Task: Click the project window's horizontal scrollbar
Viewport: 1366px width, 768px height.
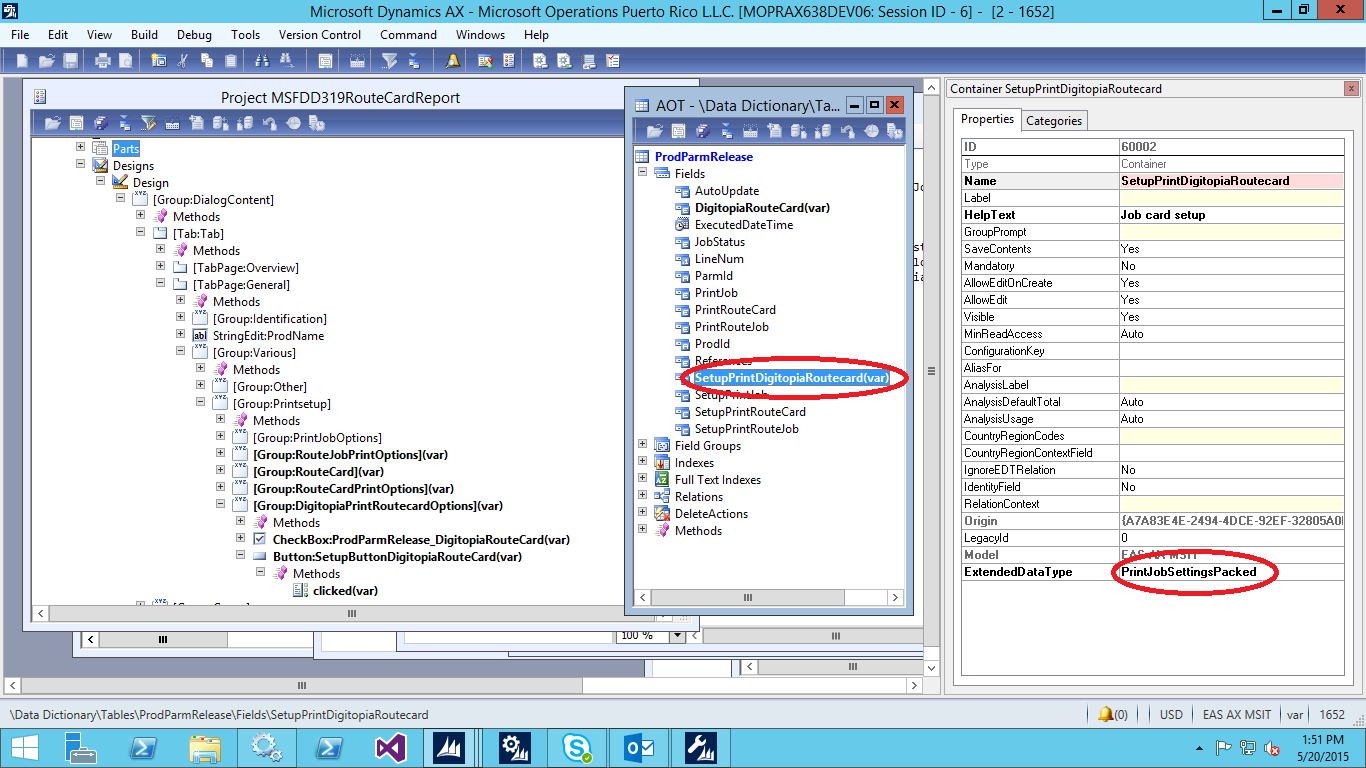Action: pyautogui.click(x=350, y=613)
